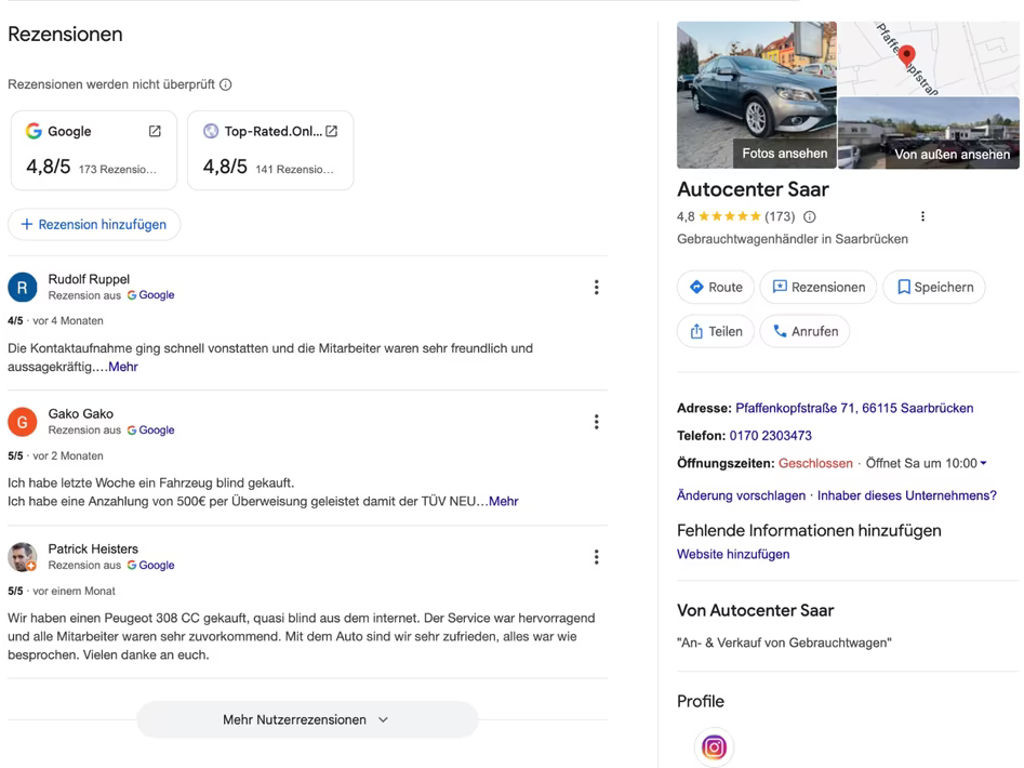Click 'Website hinzufügen' link
Screen dimensions: 1024x768
point(733,554)
